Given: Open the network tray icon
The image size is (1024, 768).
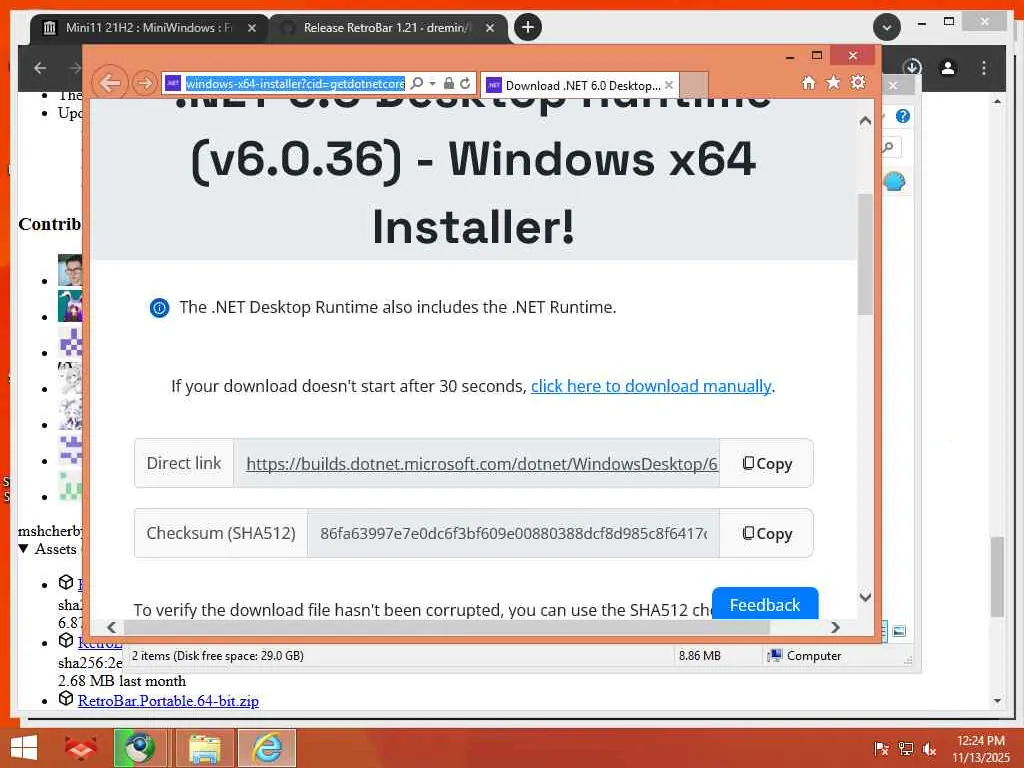Looking at the screenshot, I should pyautogui.click(x=905, y=749).
